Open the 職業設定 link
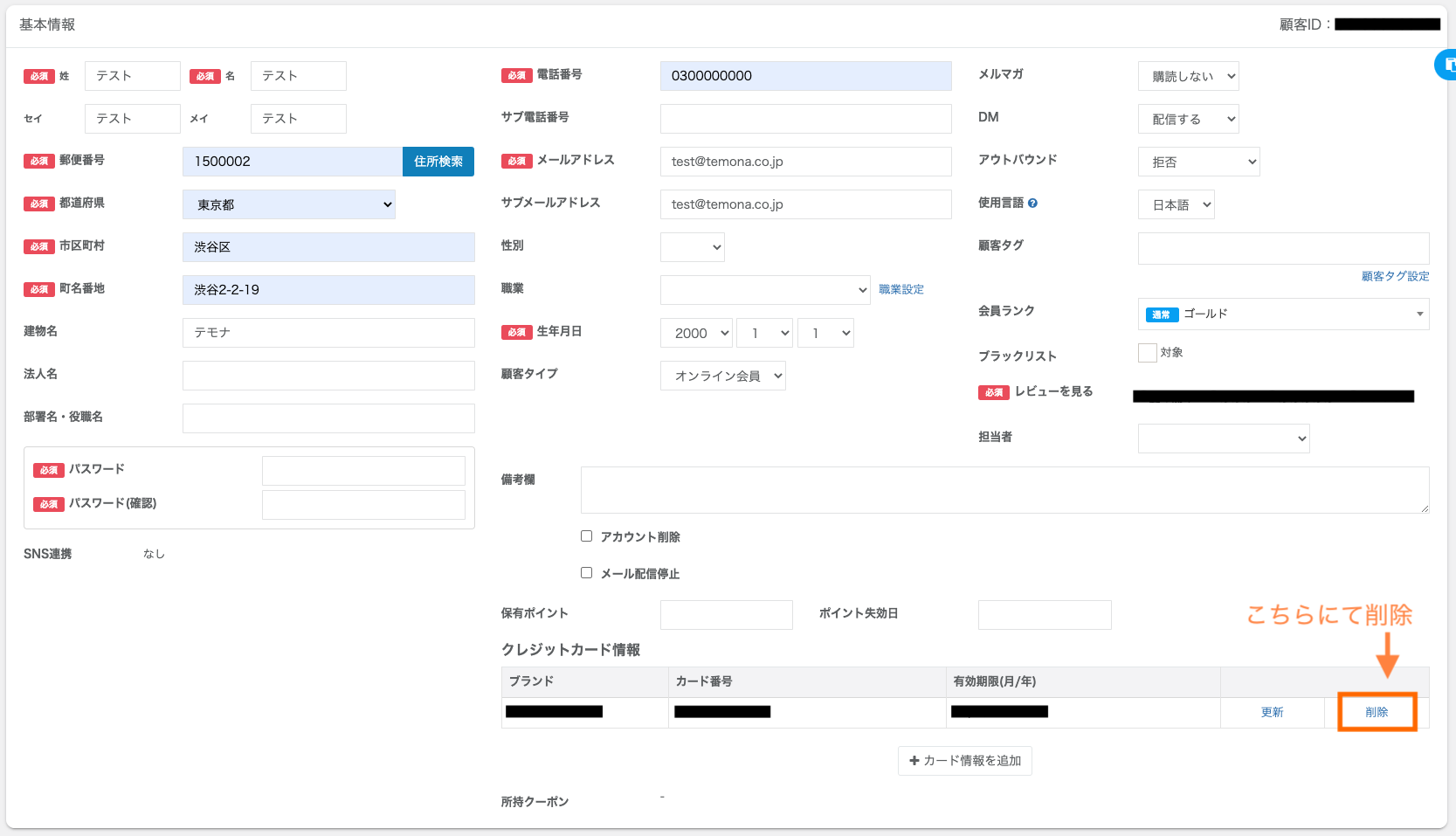 tap(901, 289)
